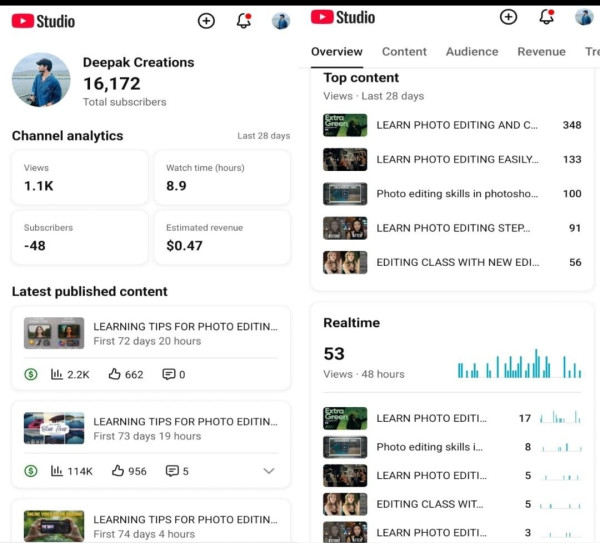Open the Estimated revenue $0.47 card
The image size is (600, 543).
pos(223,237)
